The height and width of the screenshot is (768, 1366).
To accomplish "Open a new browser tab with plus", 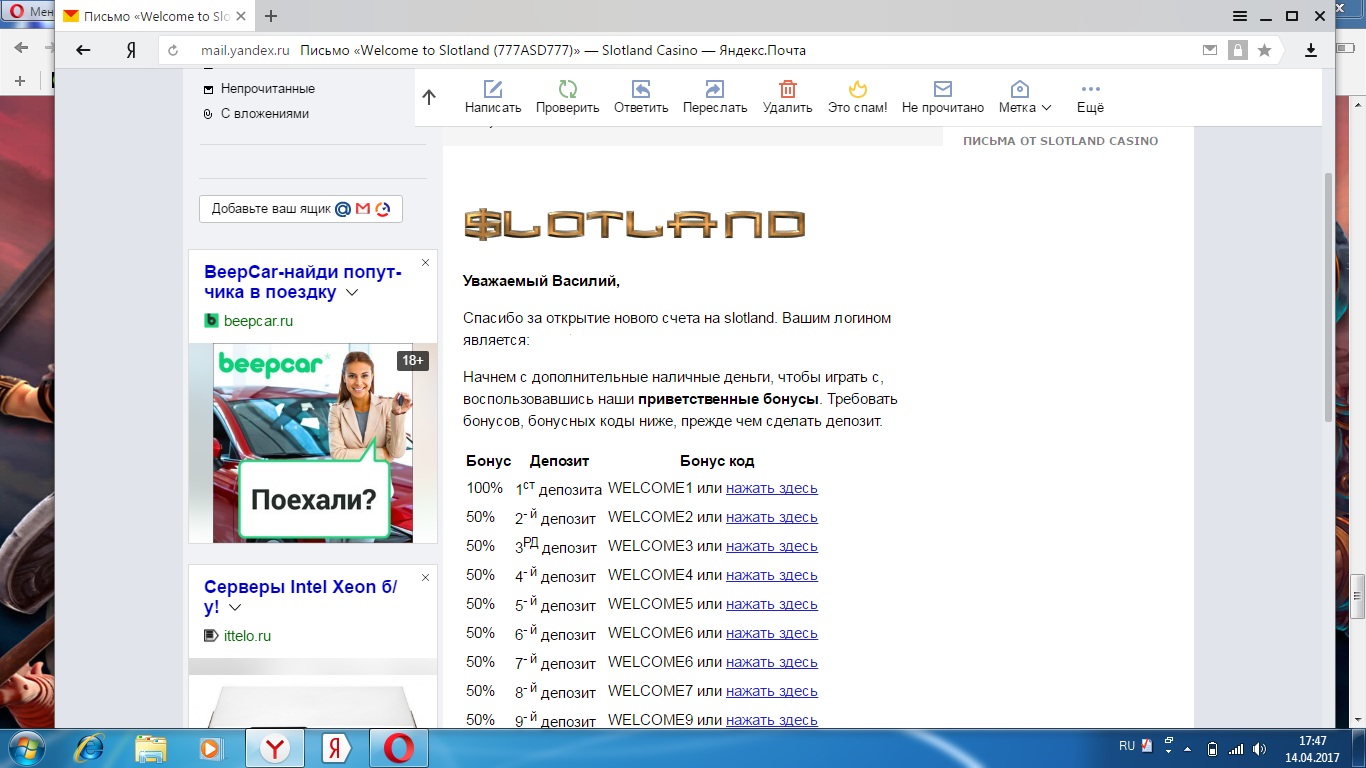I will tap(270, 16).
